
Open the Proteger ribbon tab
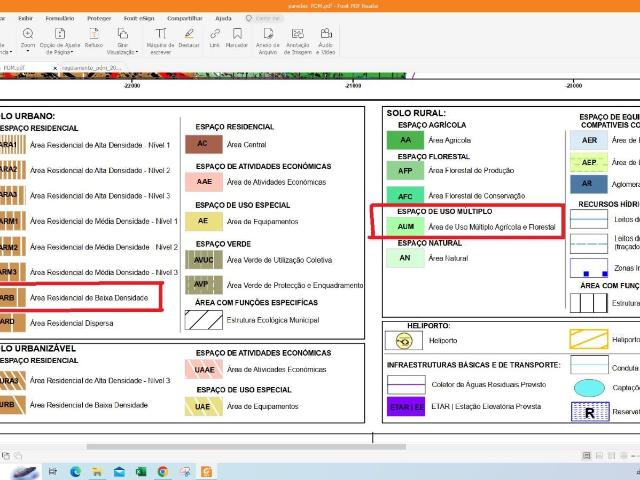point(99,18)
